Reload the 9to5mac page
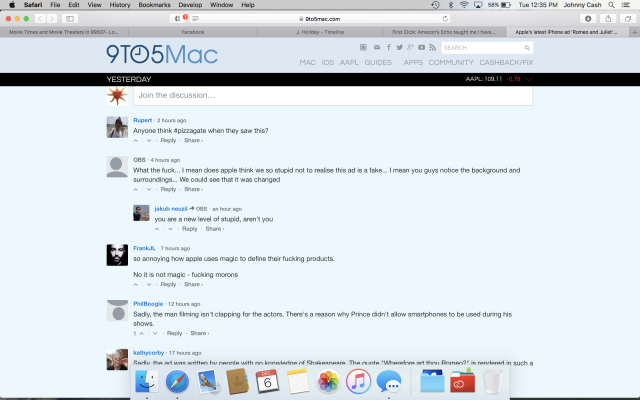The image size is (640, 400). (445, 19)
